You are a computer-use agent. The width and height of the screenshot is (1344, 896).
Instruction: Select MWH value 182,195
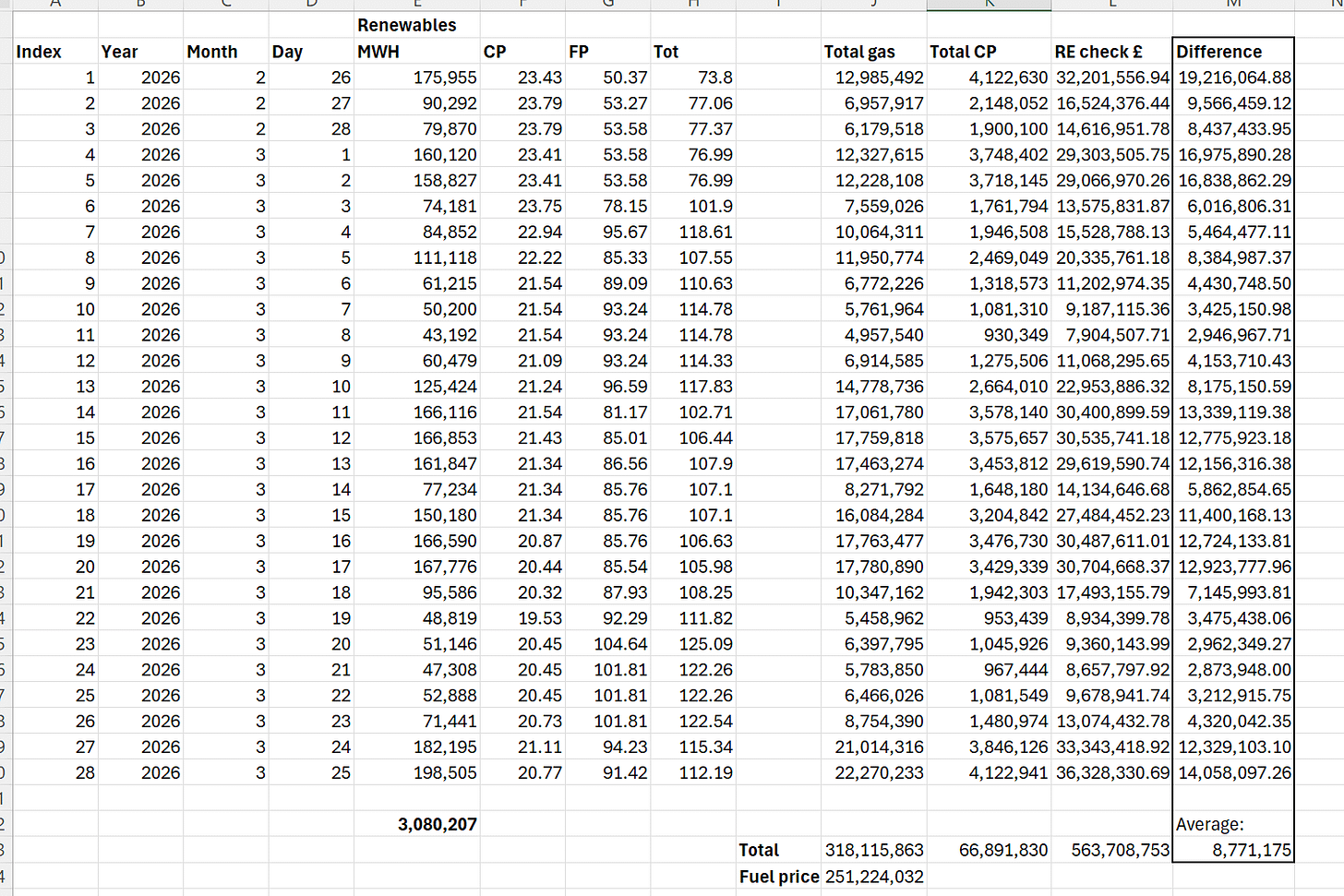tap(417, 747)
